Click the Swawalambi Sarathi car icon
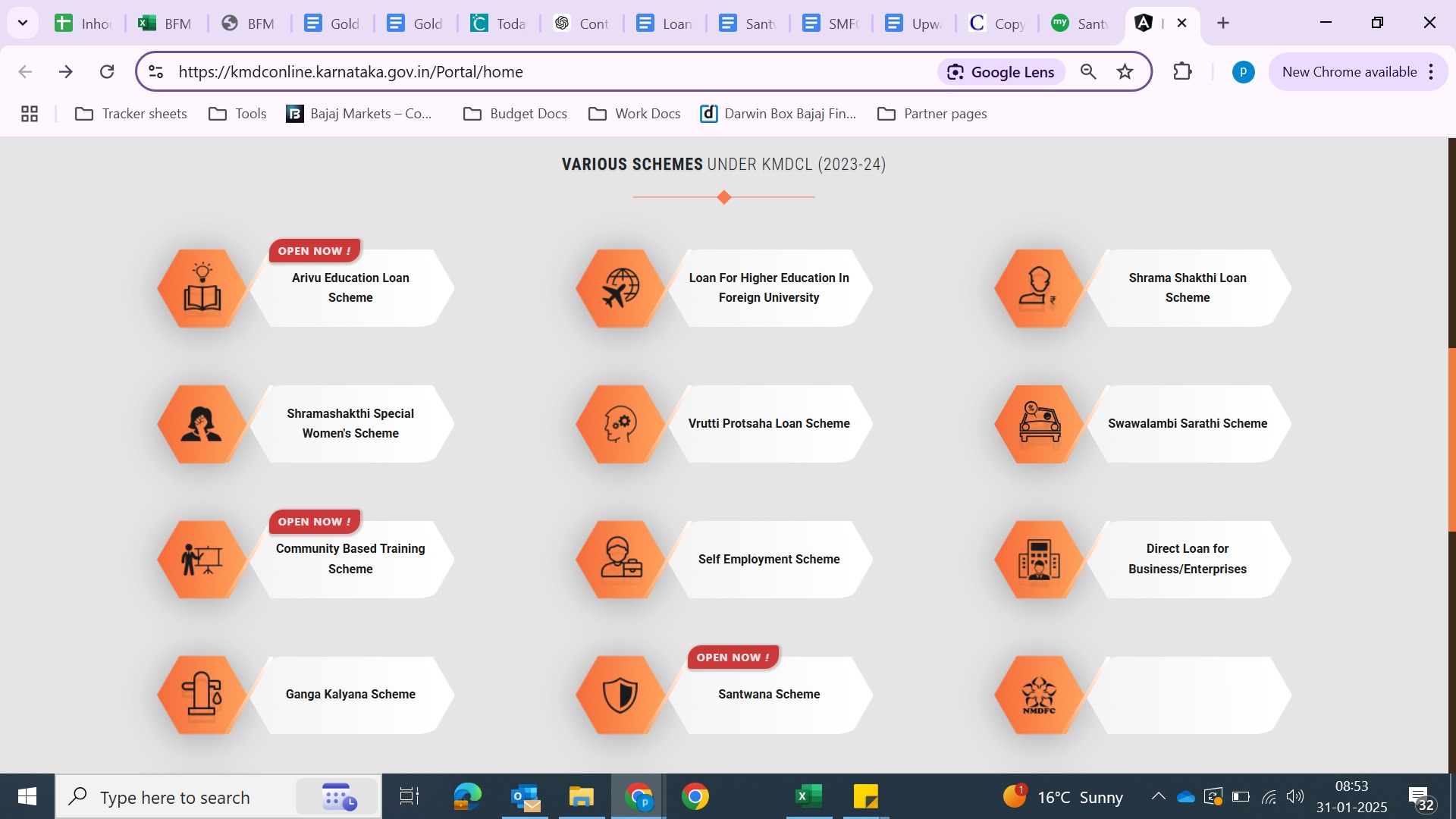This screenshot has height=819, width=1456. point(1039,424)
